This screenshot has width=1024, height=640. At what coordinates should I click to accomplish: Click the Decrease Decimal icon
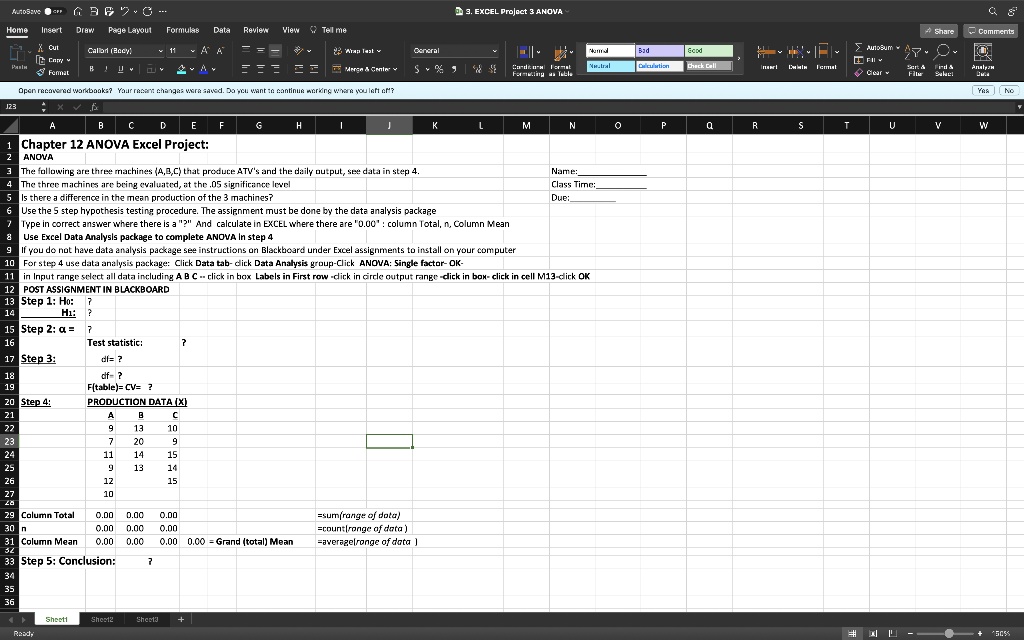point(492,69)
